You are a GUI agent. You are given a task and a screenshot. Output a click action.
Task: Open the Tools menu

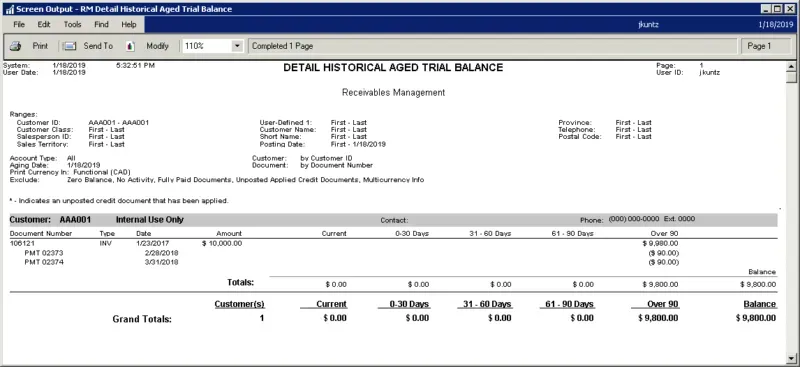[72, 25]
